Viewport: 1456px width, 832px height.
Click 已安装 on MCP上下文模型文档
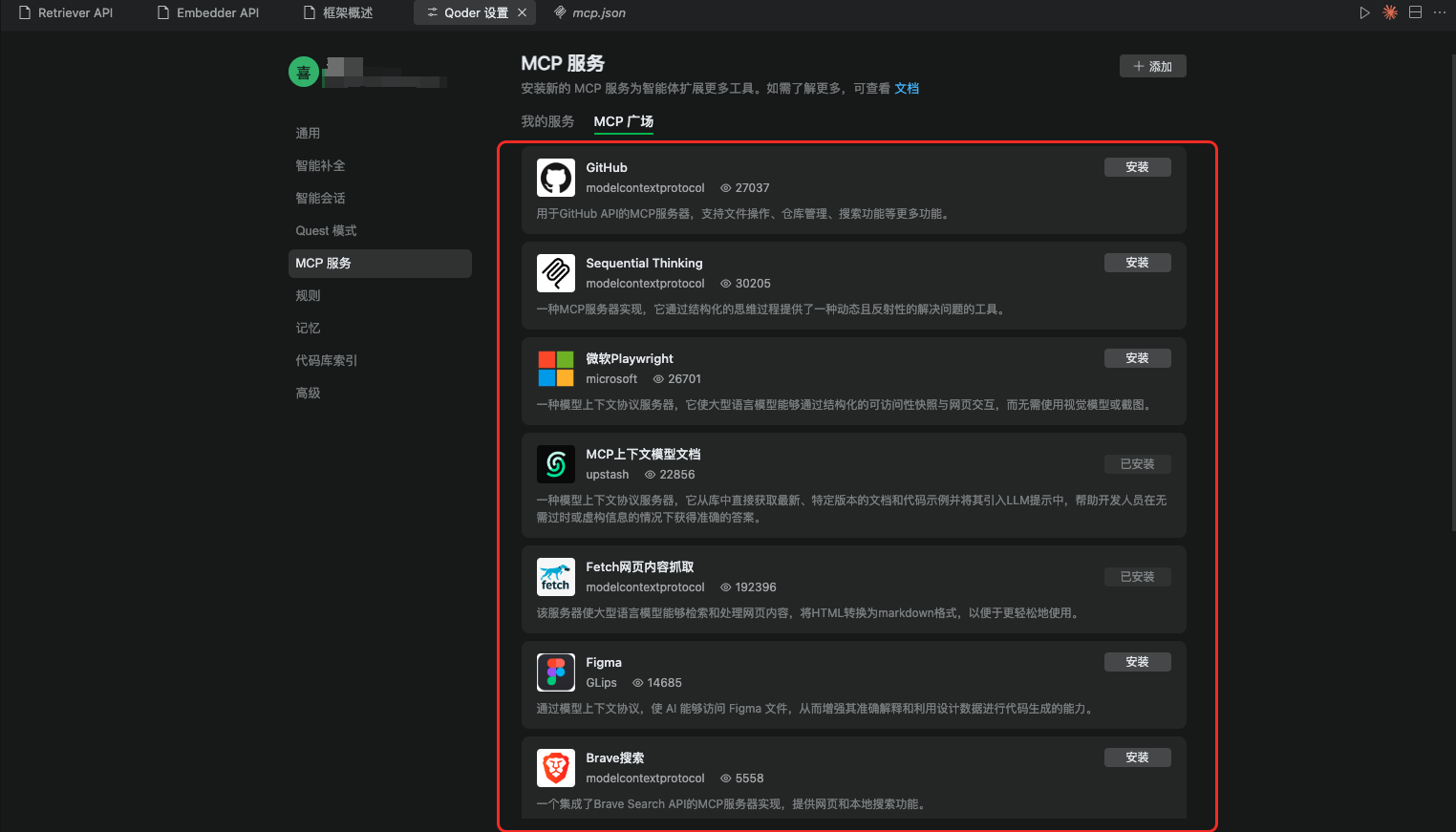[x=1137, y=464]
